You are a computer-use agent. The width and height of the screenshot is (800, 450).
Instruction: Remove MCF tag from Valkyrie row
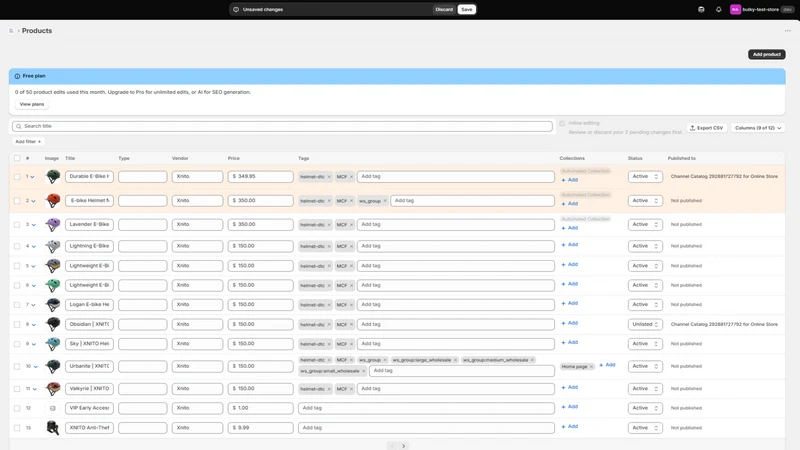[351, 389]
